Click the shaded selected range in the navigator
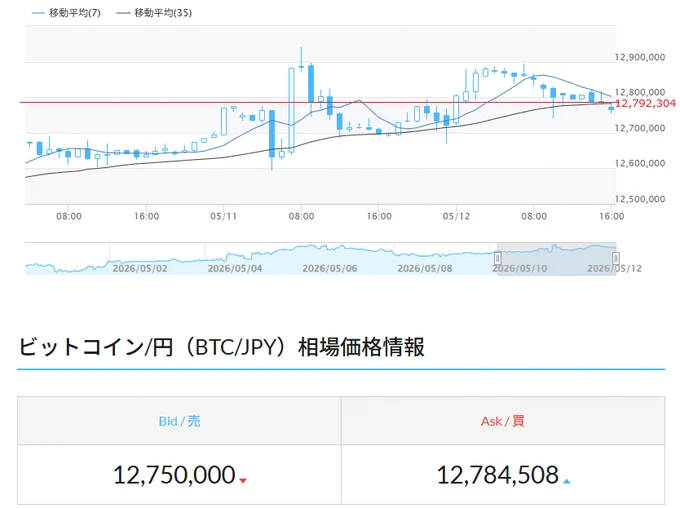Viewport: 680px width, 508px height. pyautogui.click(x=557, y=259)
